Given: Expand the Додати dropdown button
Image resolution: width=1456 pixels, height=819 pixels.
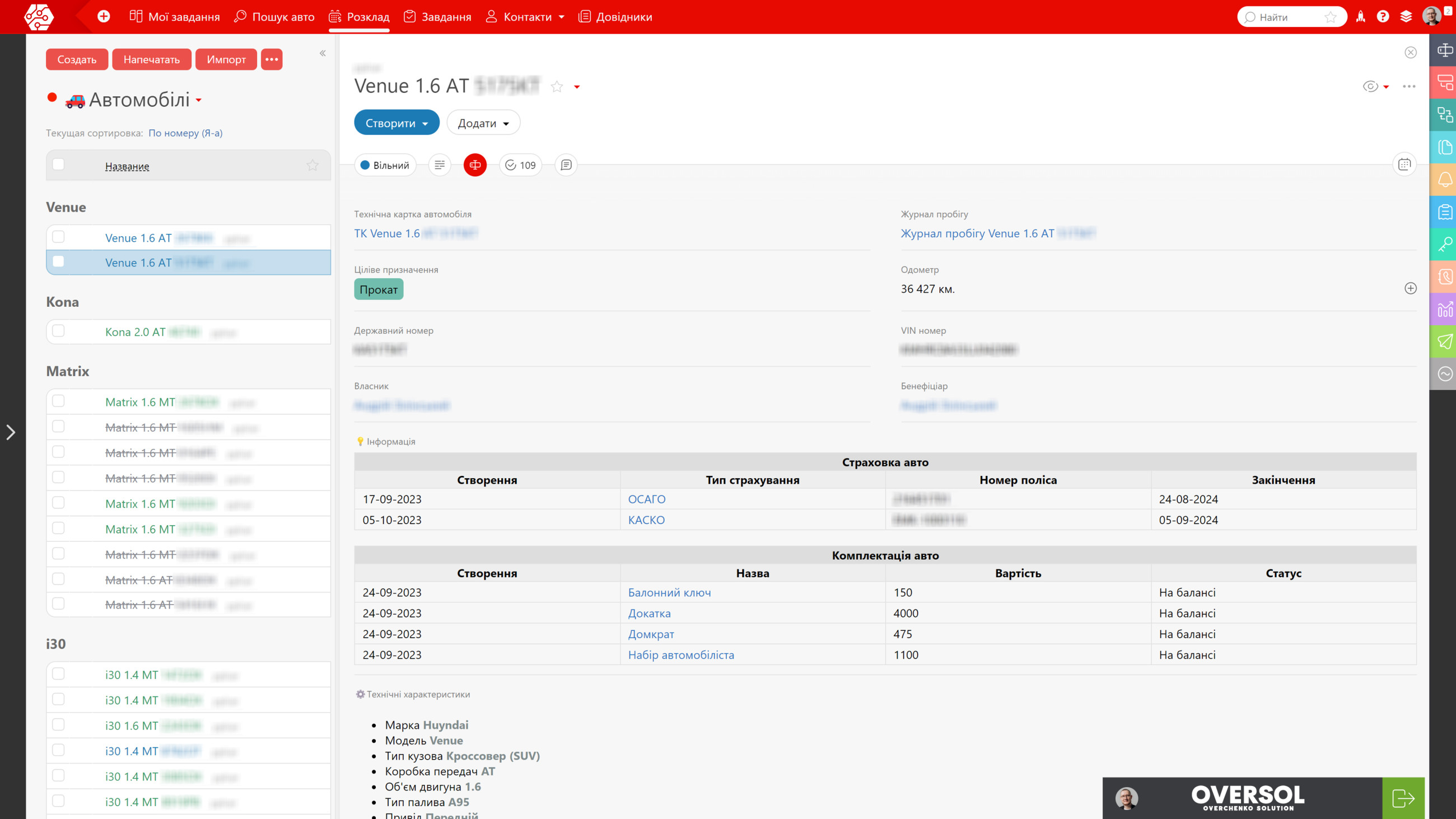Looking at the screenshot, I should tap(483, 123).
